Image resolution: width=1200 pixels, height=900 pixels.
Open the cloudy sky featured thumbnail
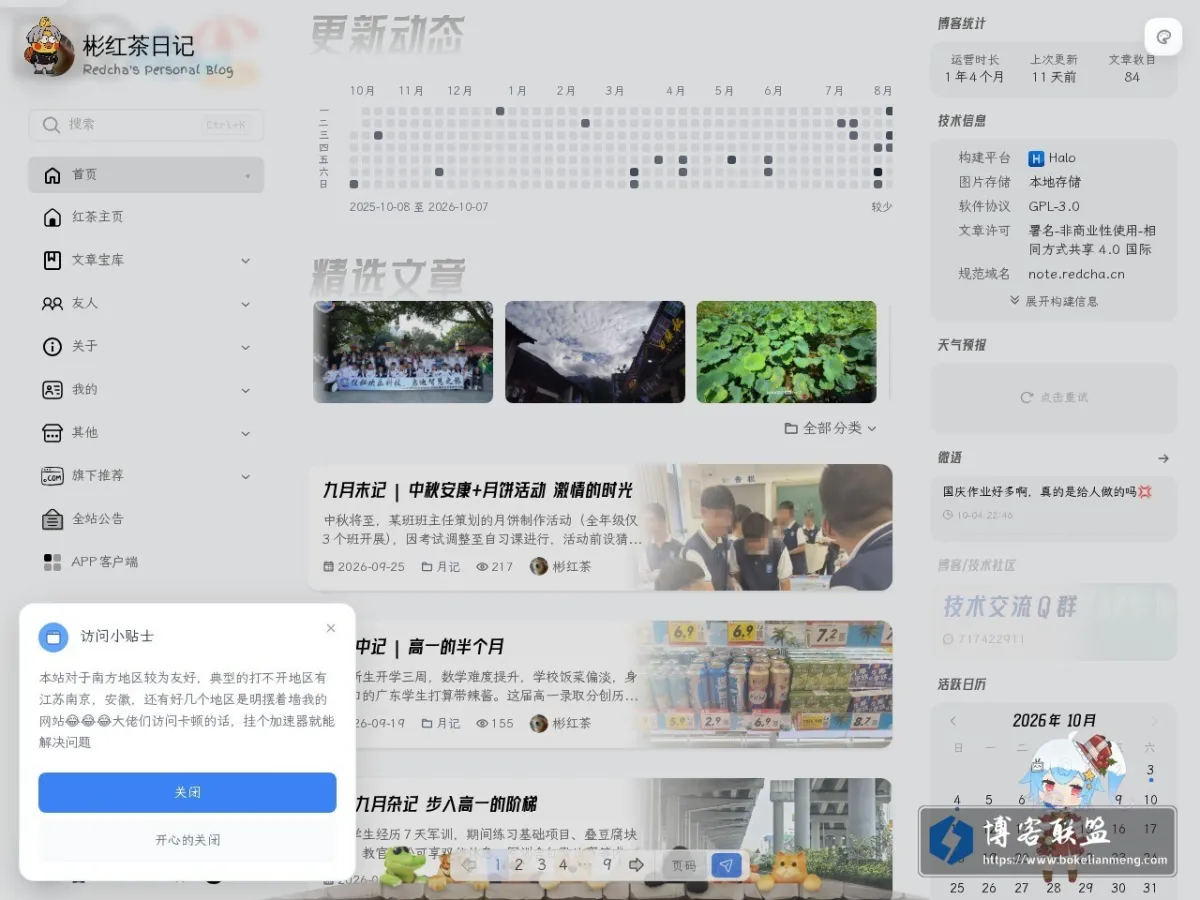click(x=595, y=352)
